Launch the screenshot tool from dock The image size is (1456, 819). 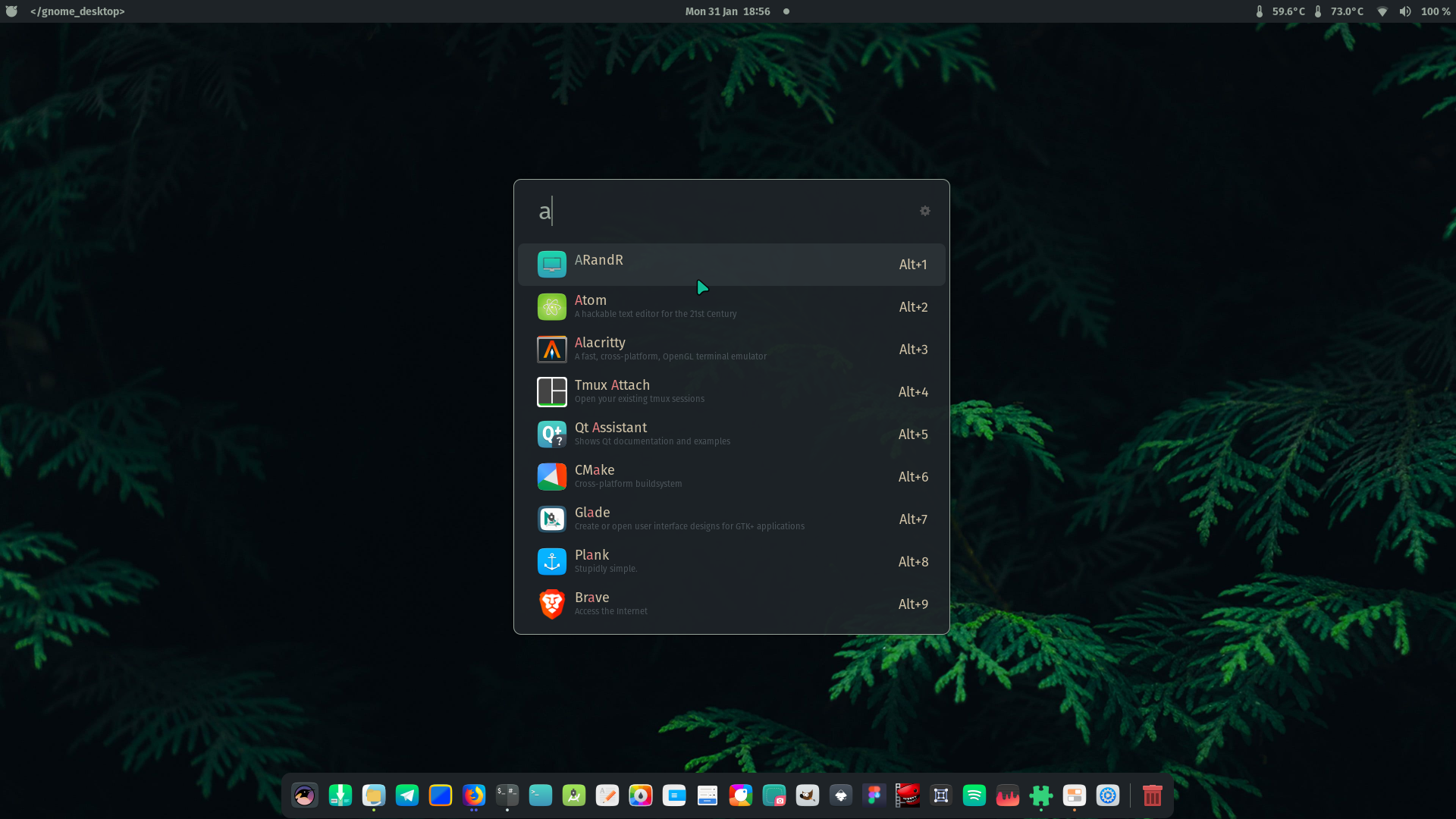tap(774, 795)
